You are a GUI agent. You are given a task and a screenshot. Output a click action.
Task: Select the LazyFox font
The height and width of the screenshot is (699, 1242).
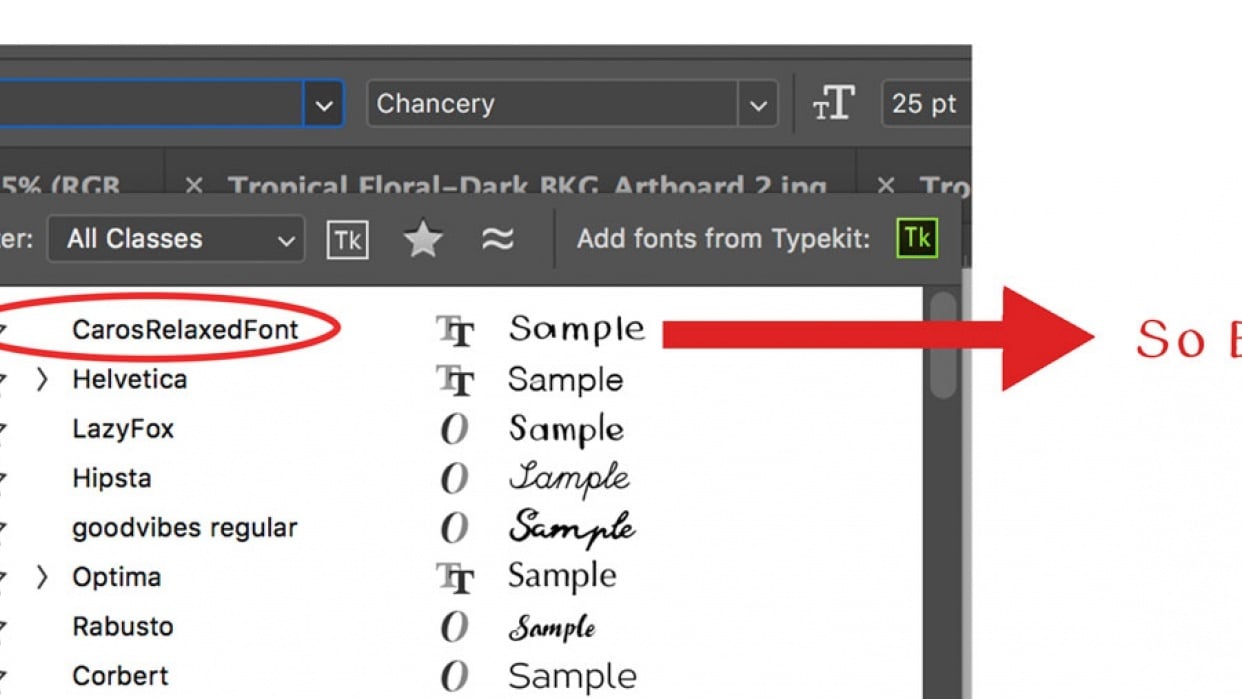point(123,429)
